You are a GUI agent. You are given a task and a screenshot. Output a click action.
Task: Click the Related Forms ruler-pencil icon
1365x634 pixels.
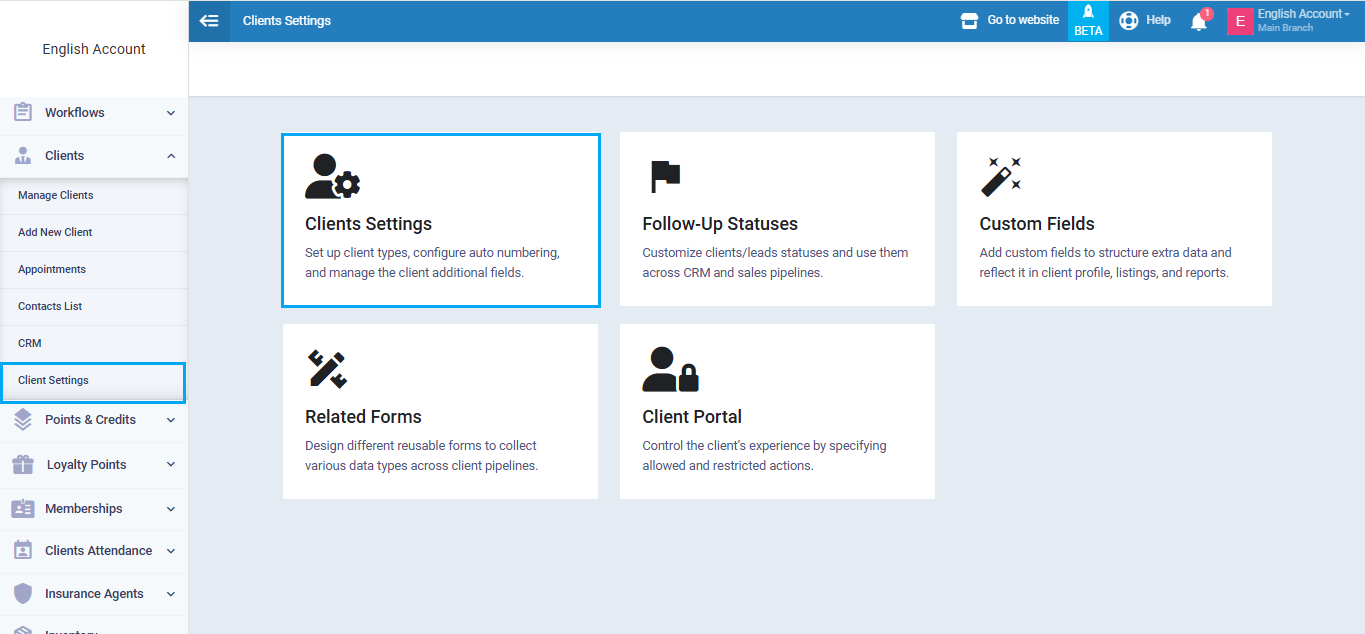[x=326, y=370]
